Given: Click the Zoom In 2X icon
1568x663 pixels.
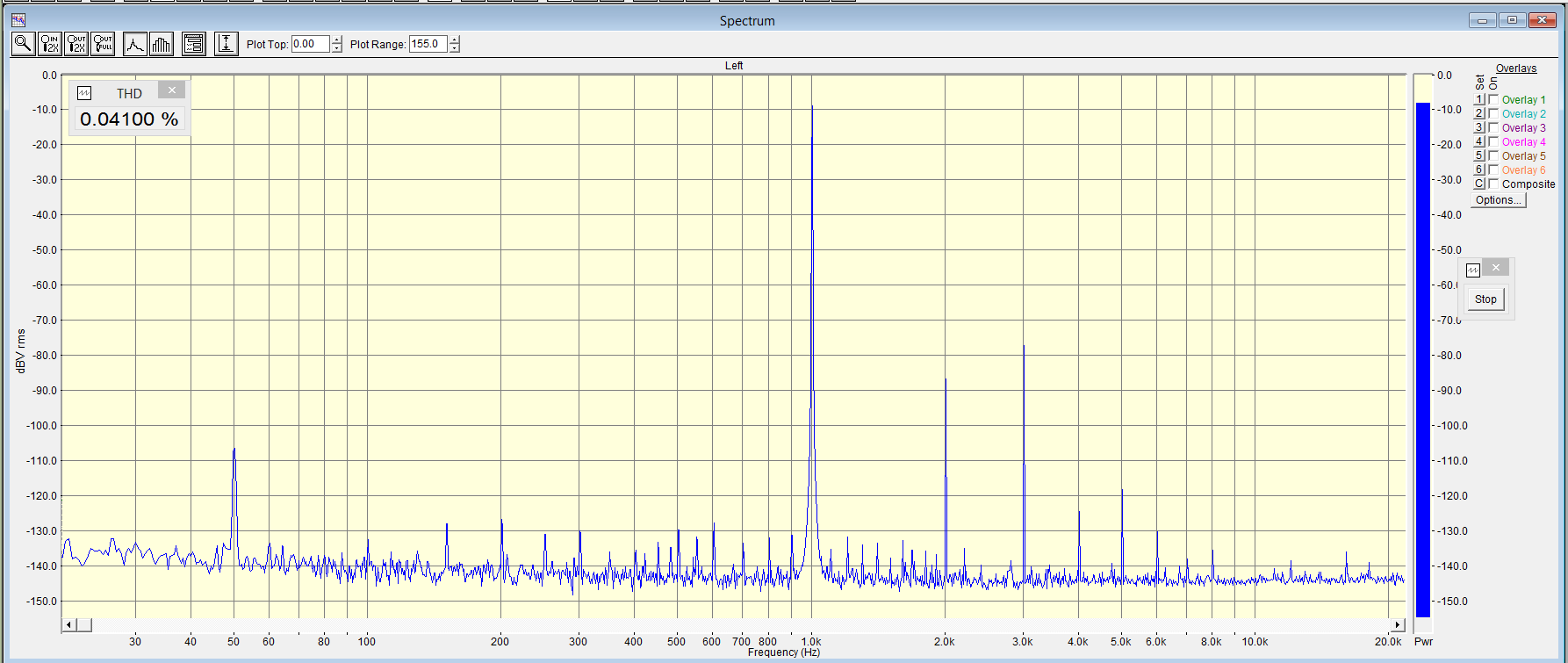Looking at the screenshot, I should click(50, 43).
